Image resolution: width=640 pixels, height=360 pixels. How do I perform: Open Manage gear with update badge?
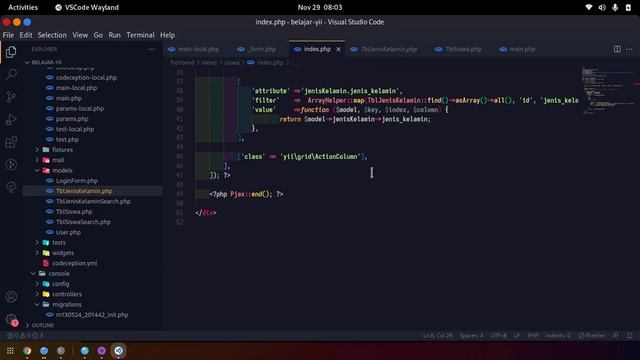pyautogui.click(x=11, y=320)
